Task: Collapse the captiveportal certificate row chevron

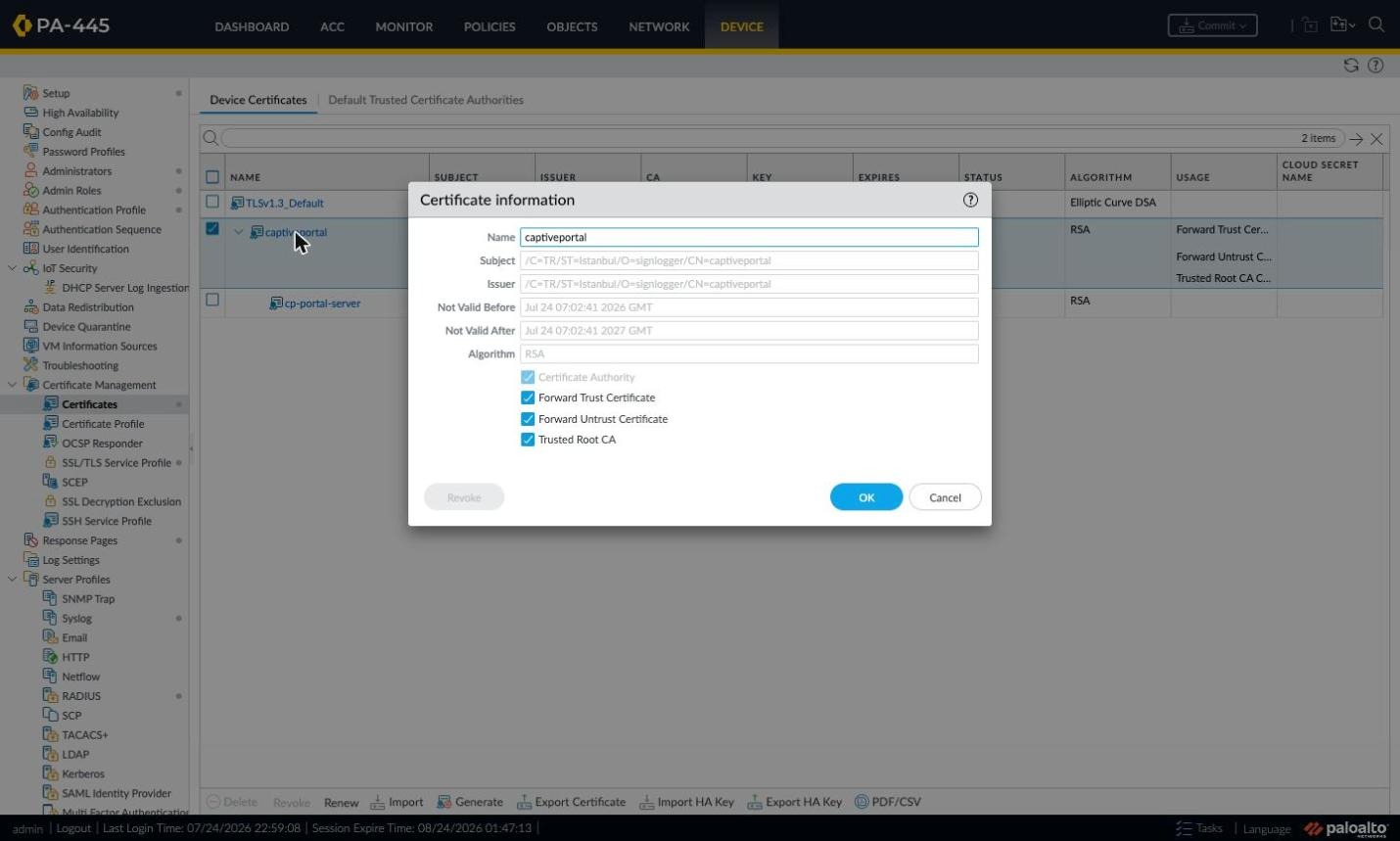Action: pyautogui.click(x=238, y=232)
